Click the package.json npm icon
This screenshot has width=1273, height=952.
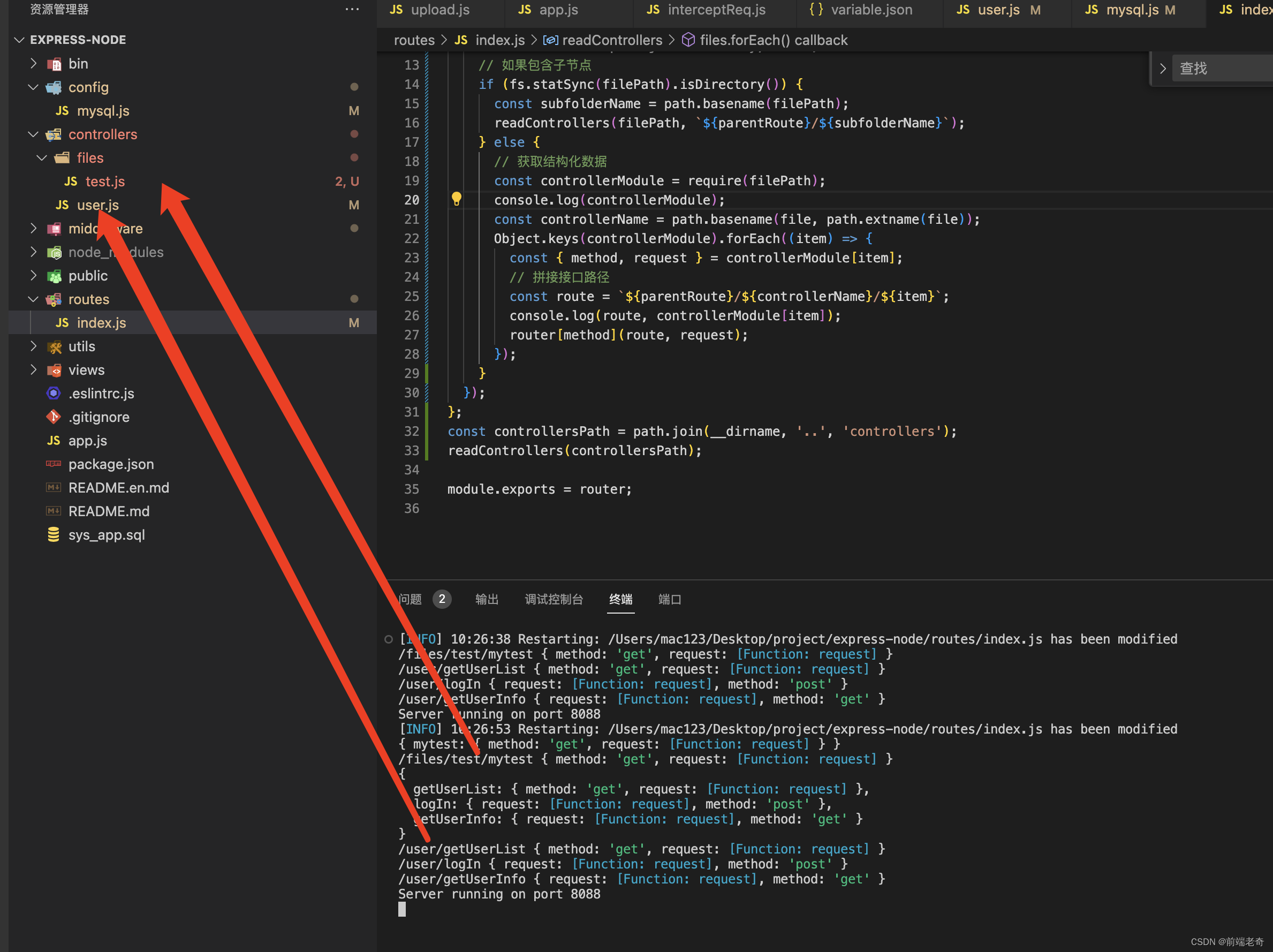coord(54,464)
